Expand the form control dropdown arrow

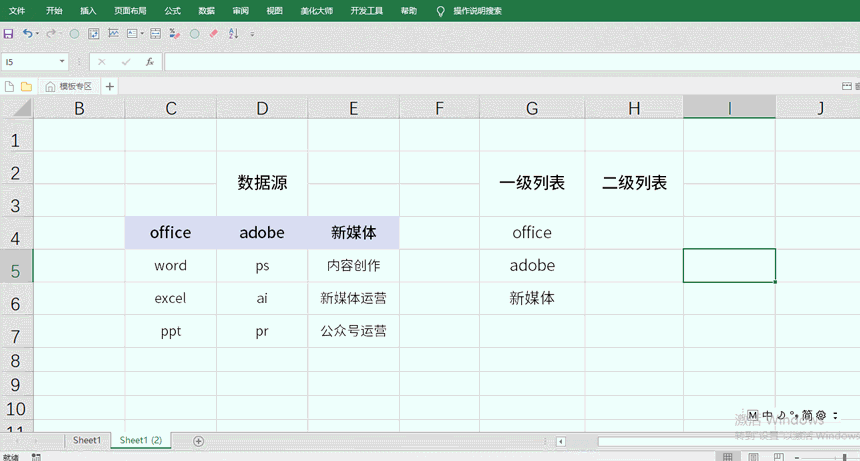coord(142,34)
